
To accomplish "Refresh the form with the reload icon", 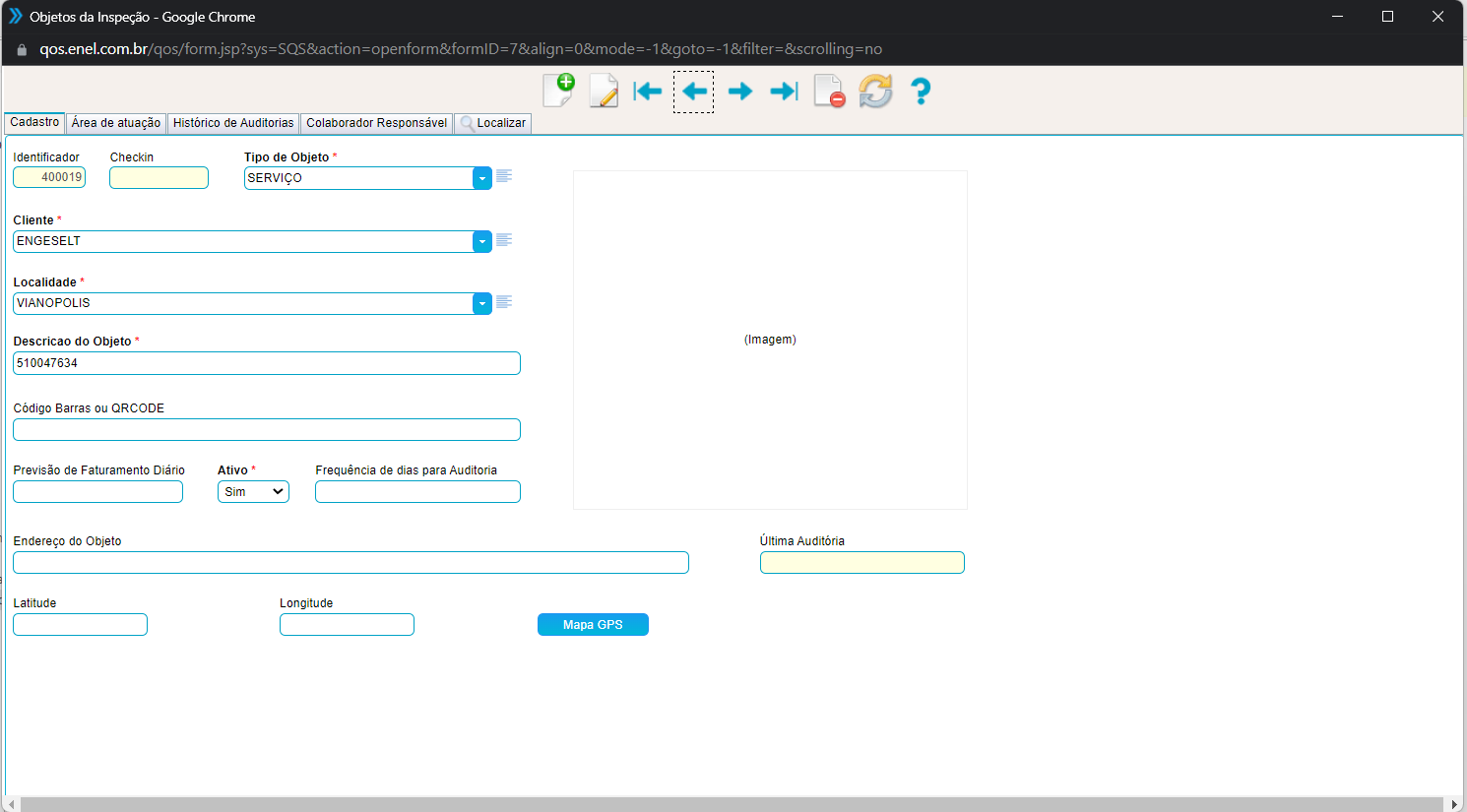I will (874, 92).
